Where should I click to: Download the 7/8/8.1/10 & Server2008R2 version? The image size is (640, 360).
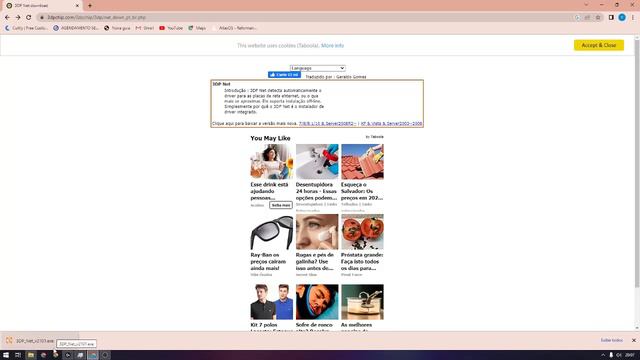point(327,124)
